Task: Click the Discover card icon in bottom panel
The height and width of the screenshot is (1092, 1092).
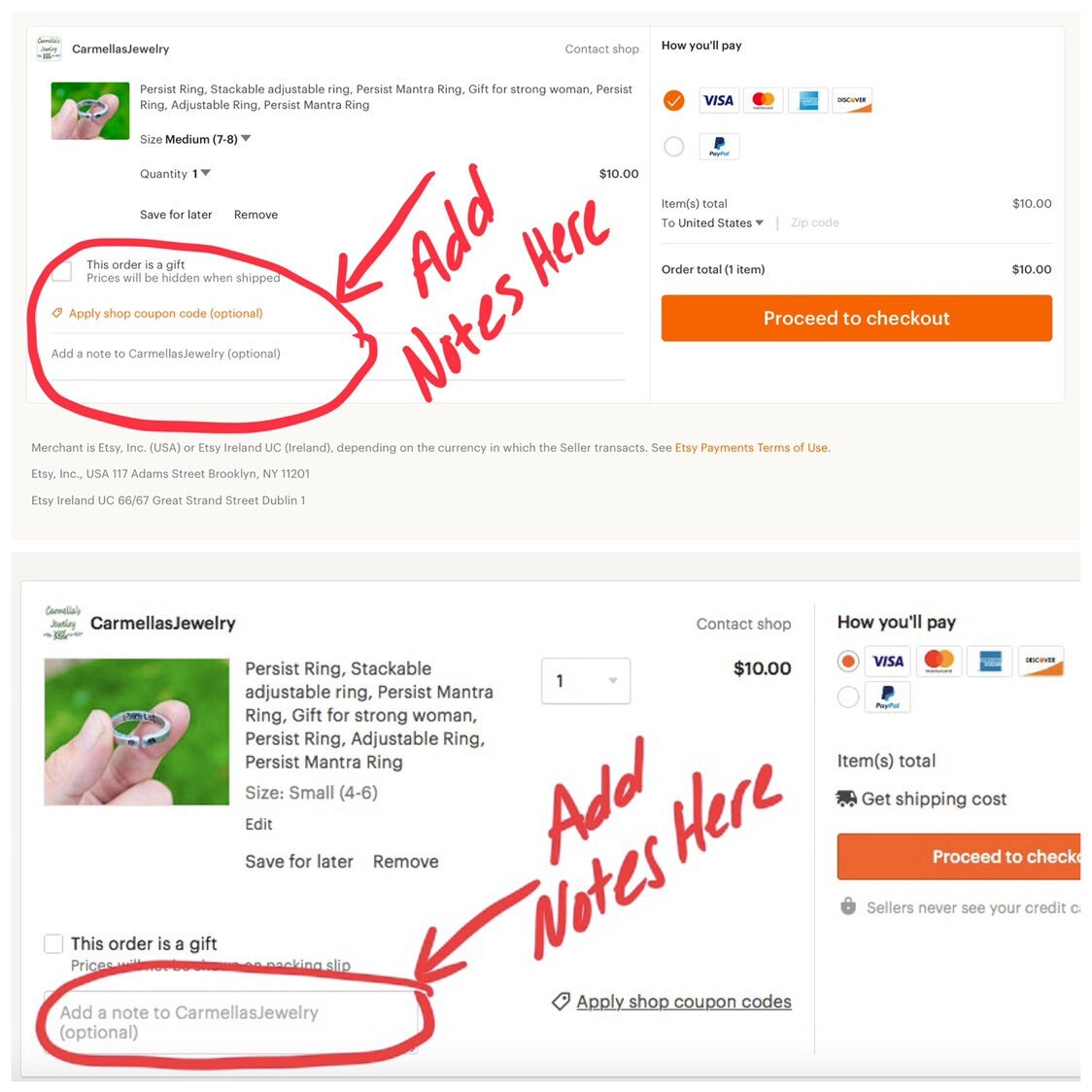Action: (x=1041, y=661)
